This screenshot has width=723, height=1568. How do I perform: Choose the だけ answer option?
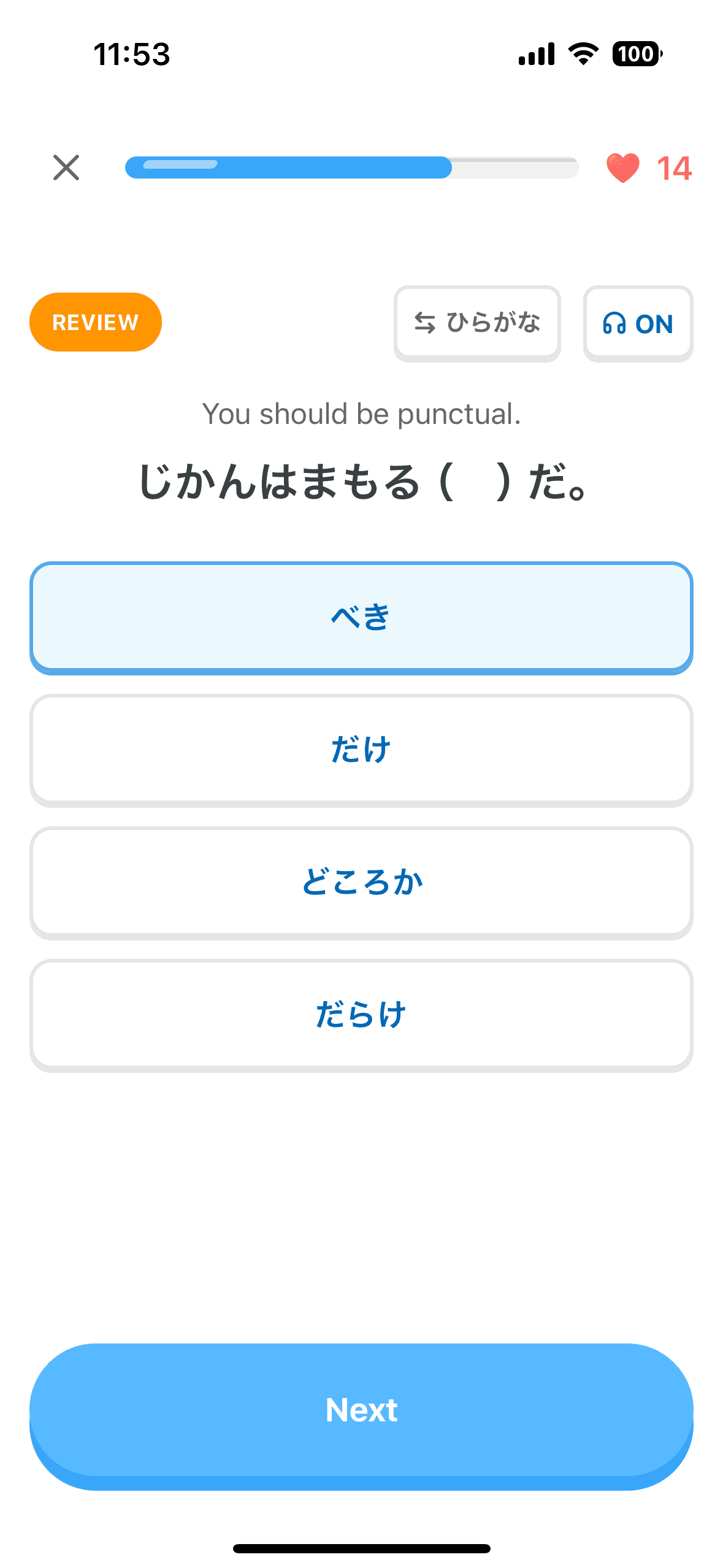click(361, 750)
